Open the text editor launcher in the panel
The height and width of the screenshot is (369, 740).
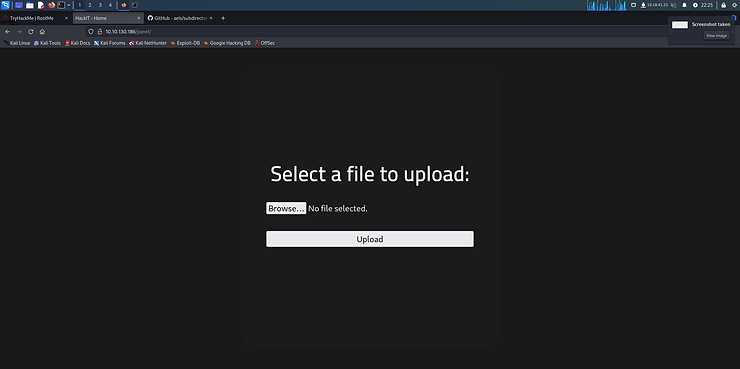41,5
